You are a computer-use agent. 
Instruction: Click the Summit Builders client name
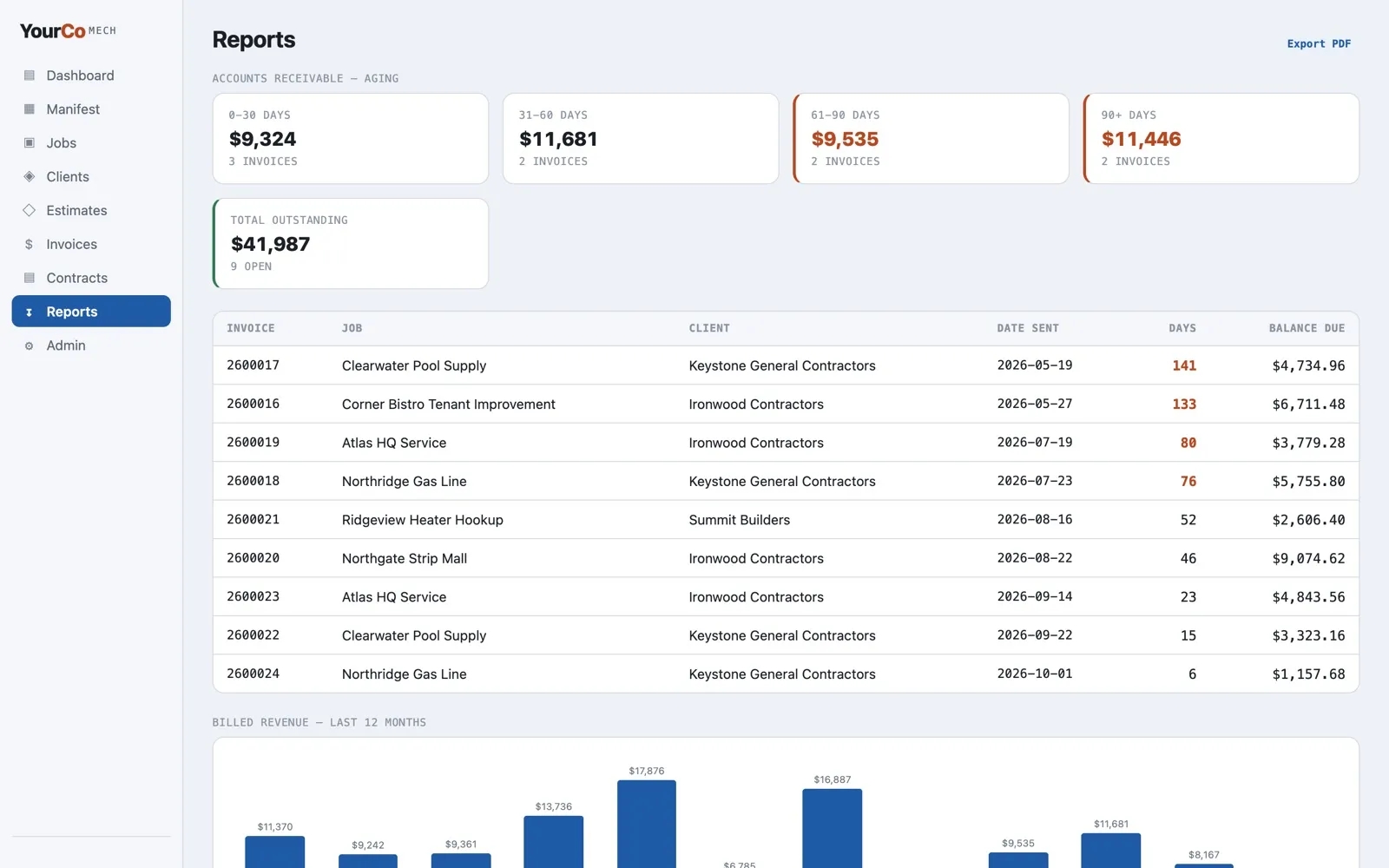coord(740,520)
